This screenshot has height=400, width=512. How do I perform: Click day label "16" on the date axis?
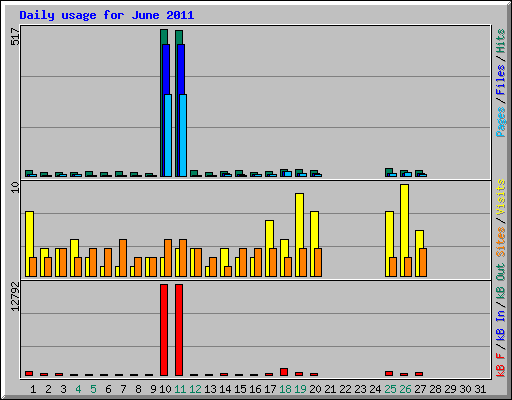tap(255, 389)
